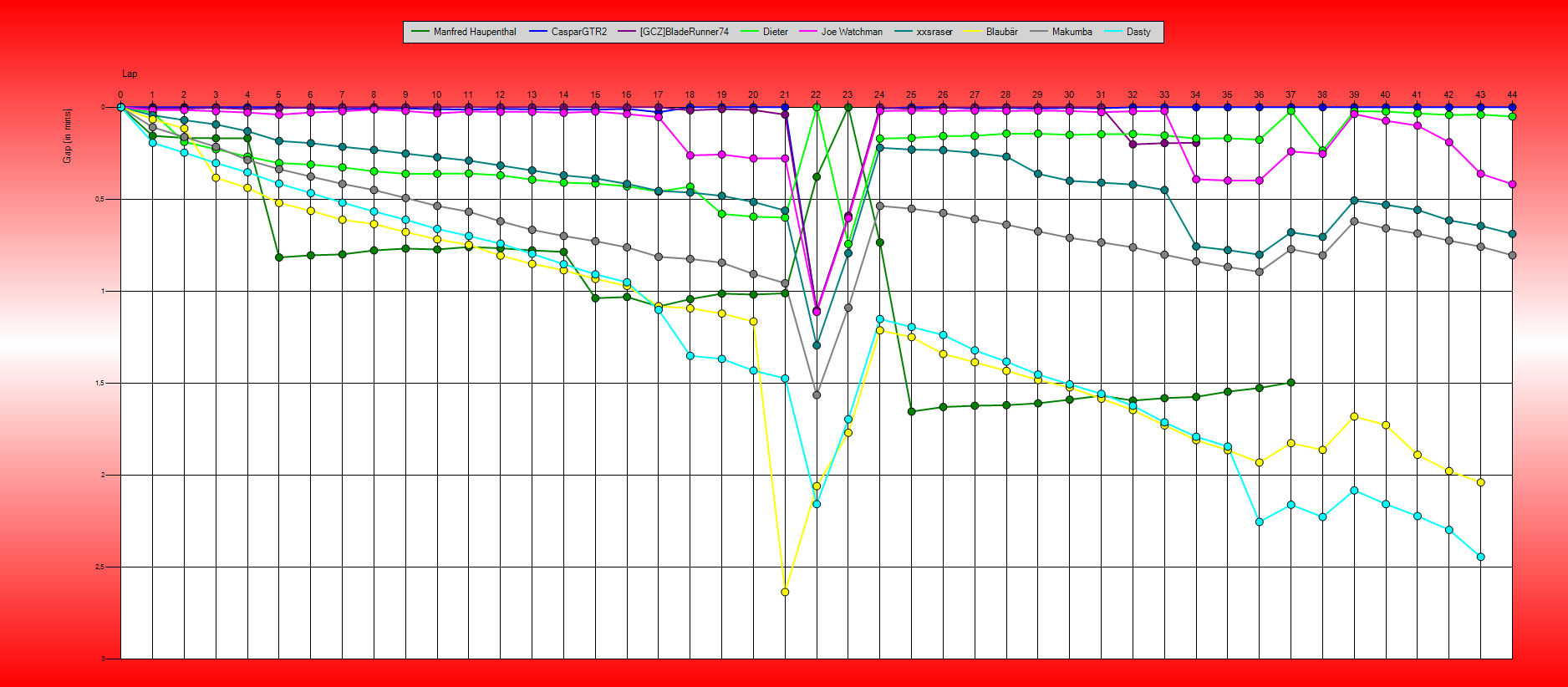Click lap number 21 on the axis
This screenshot has height=687, width=1568.
click(785, 95)
